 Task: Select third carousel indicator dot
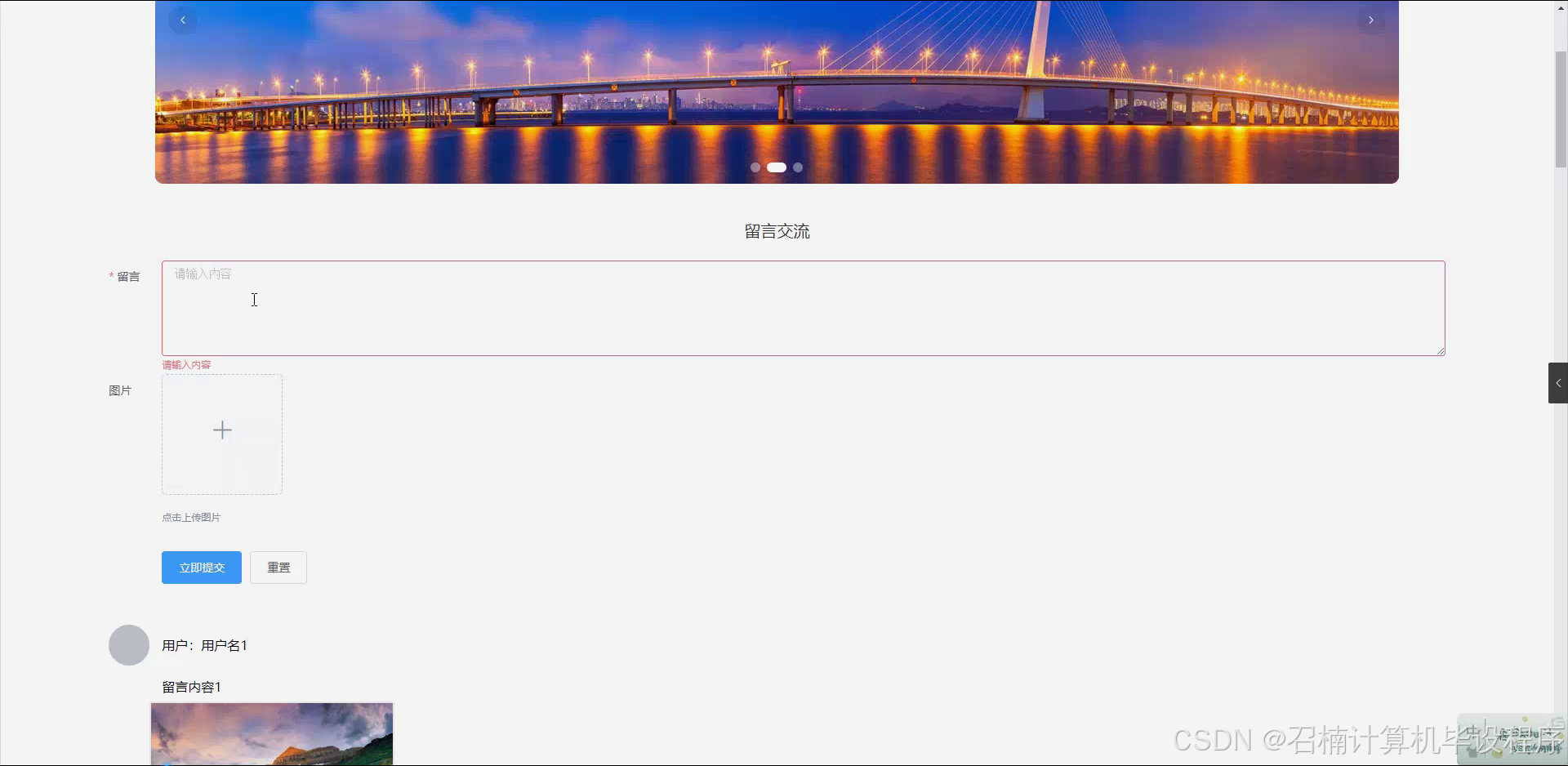798,167
